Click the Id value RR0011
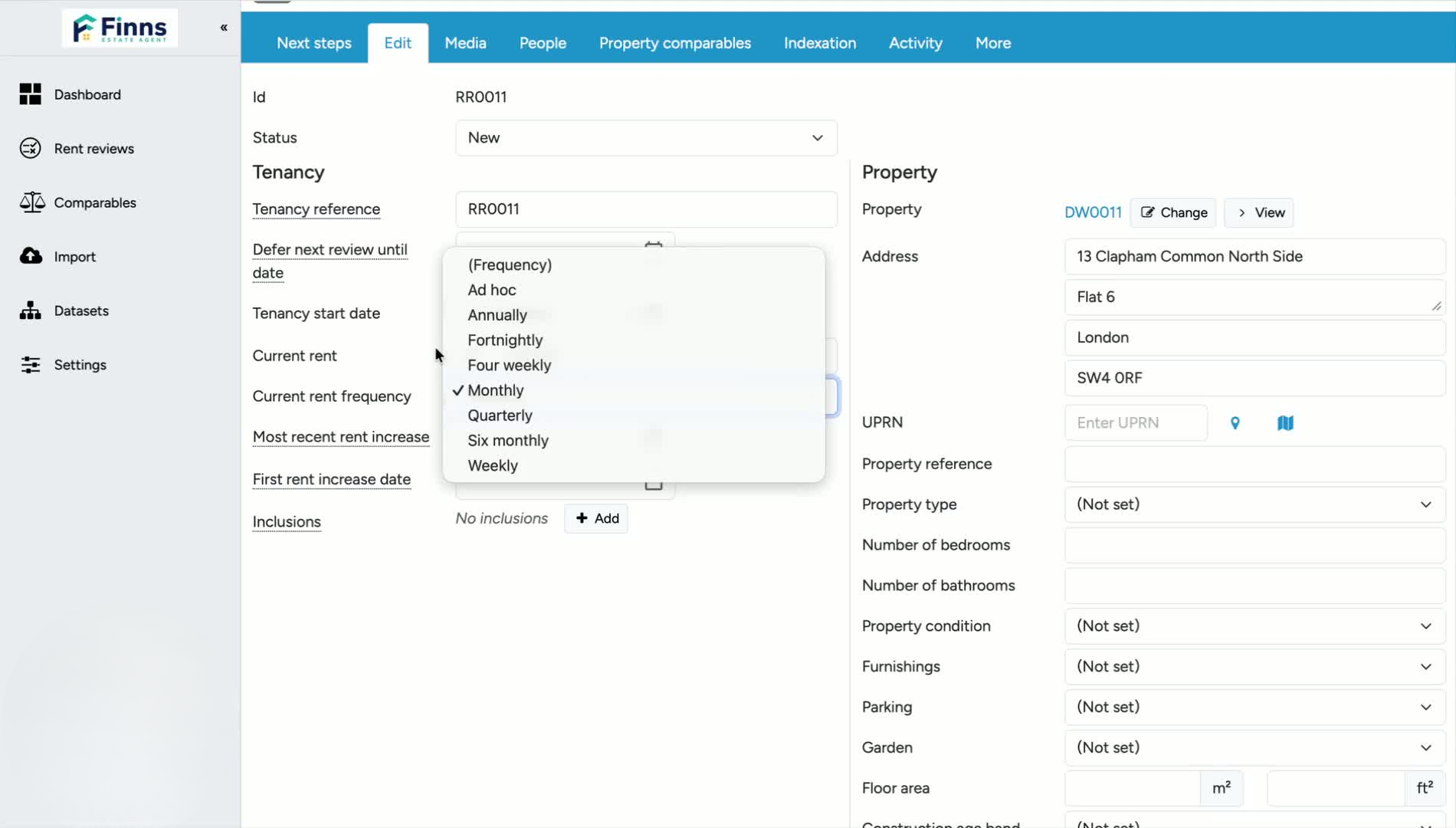The width and height of the screenshot is (1456, 828). (481, 97)
